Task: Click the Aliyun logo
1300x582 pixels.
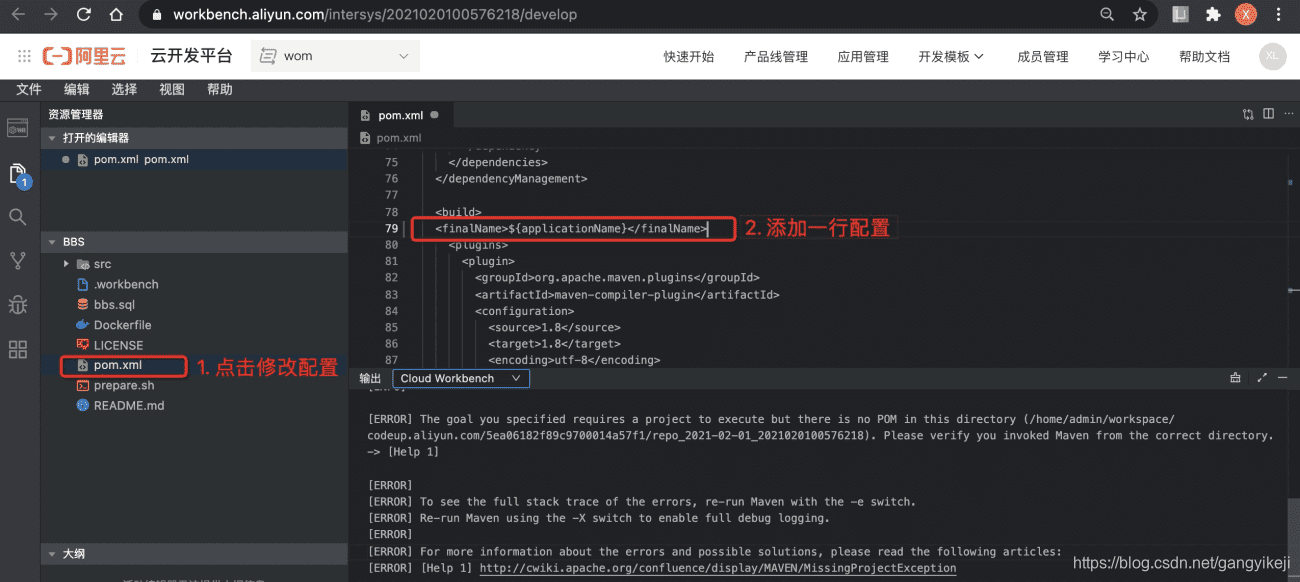Action: coord(84,56)
